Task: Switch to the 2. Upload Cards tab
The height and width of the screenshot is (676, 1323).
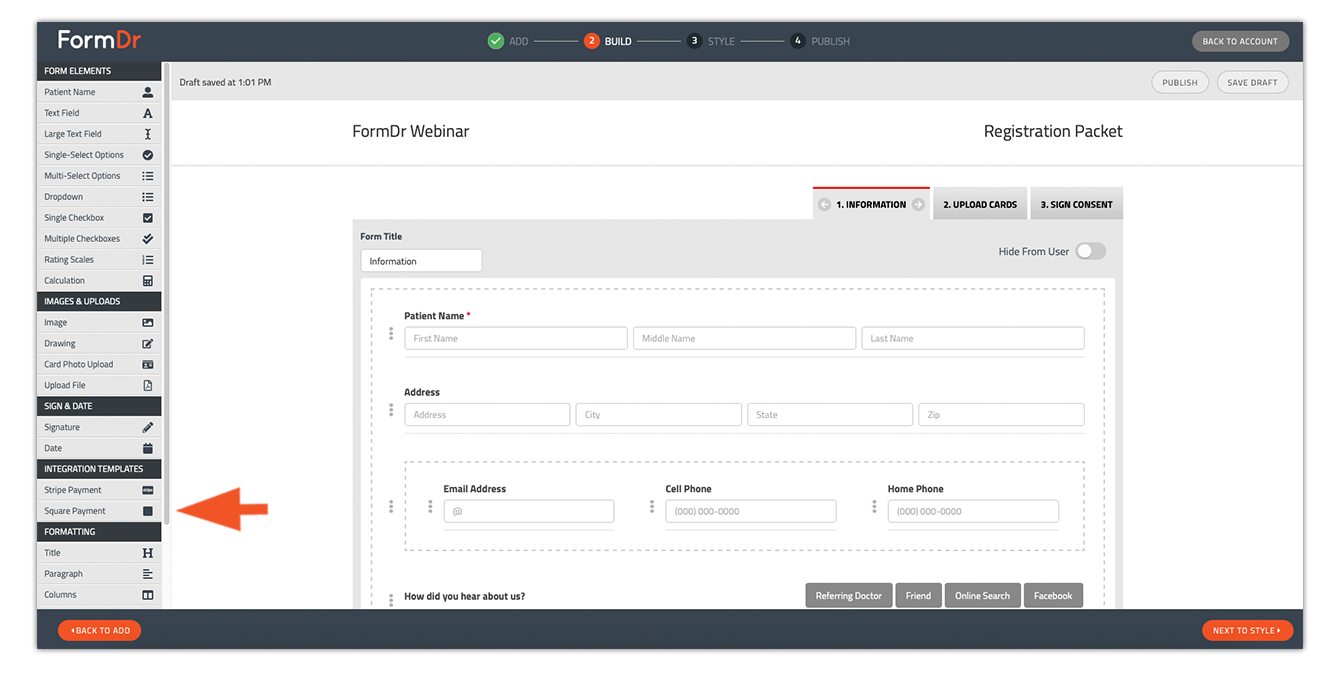Action: click(980, 204)
